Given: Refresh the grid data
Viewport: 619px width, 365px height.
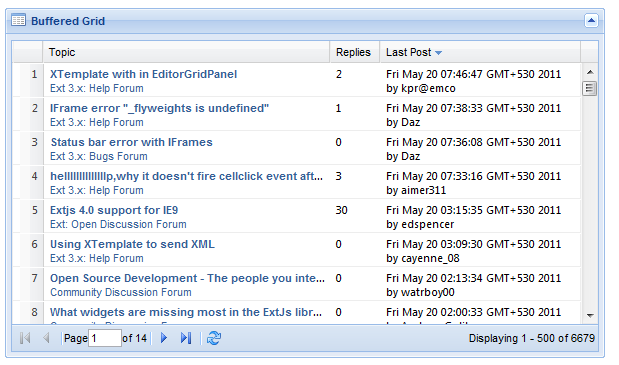Looking at the screenshot, I should (214, 338).
